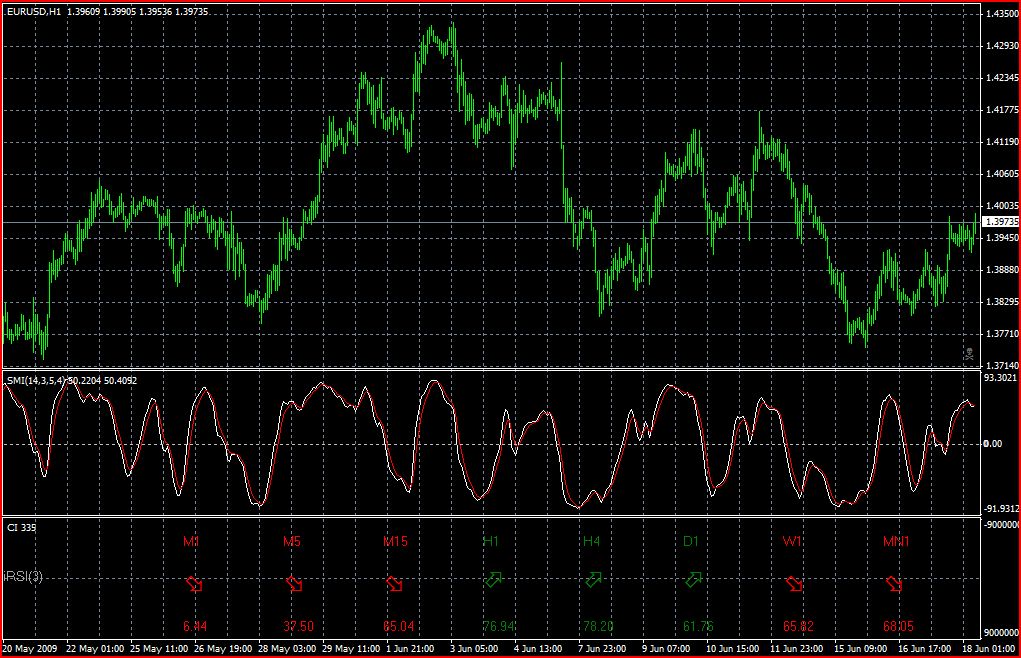The width and height of the screenshot is (1021, 658).
Task: Click the RSI value 65.04 under M15
Action: pyautogui.click(x=399, y=626)
